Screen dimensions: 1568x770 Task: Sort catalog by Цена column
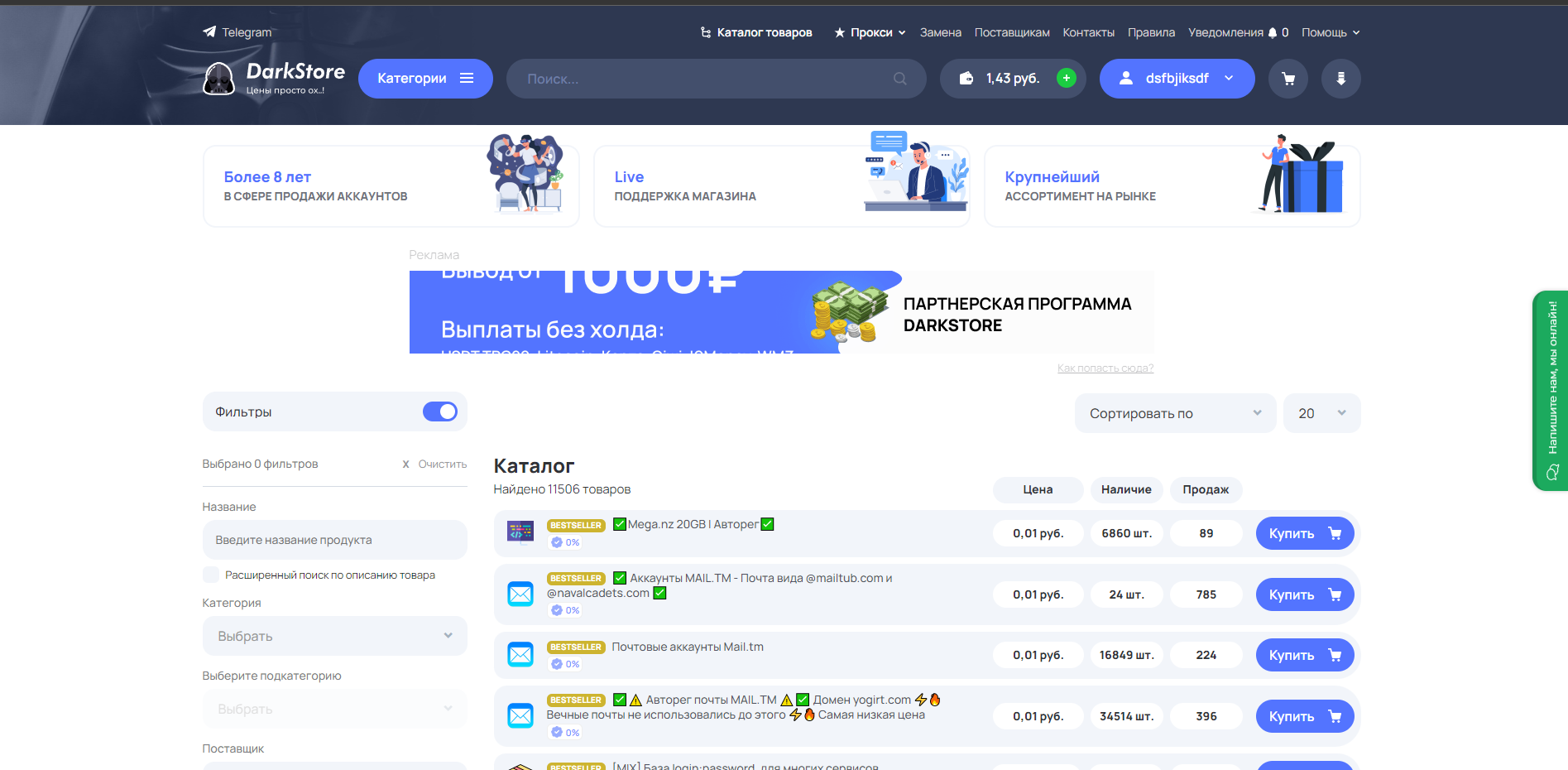(x=1038, y=489)
